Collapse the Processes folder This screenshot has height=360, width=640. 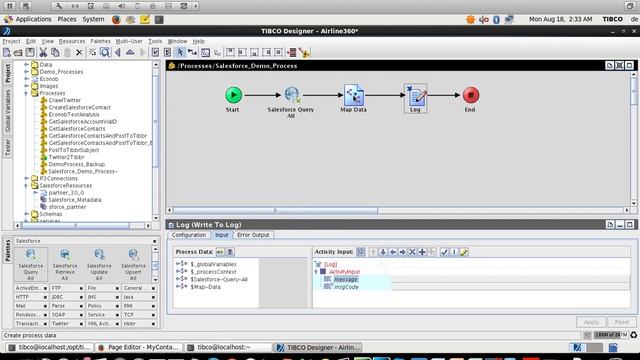(27, 93)
